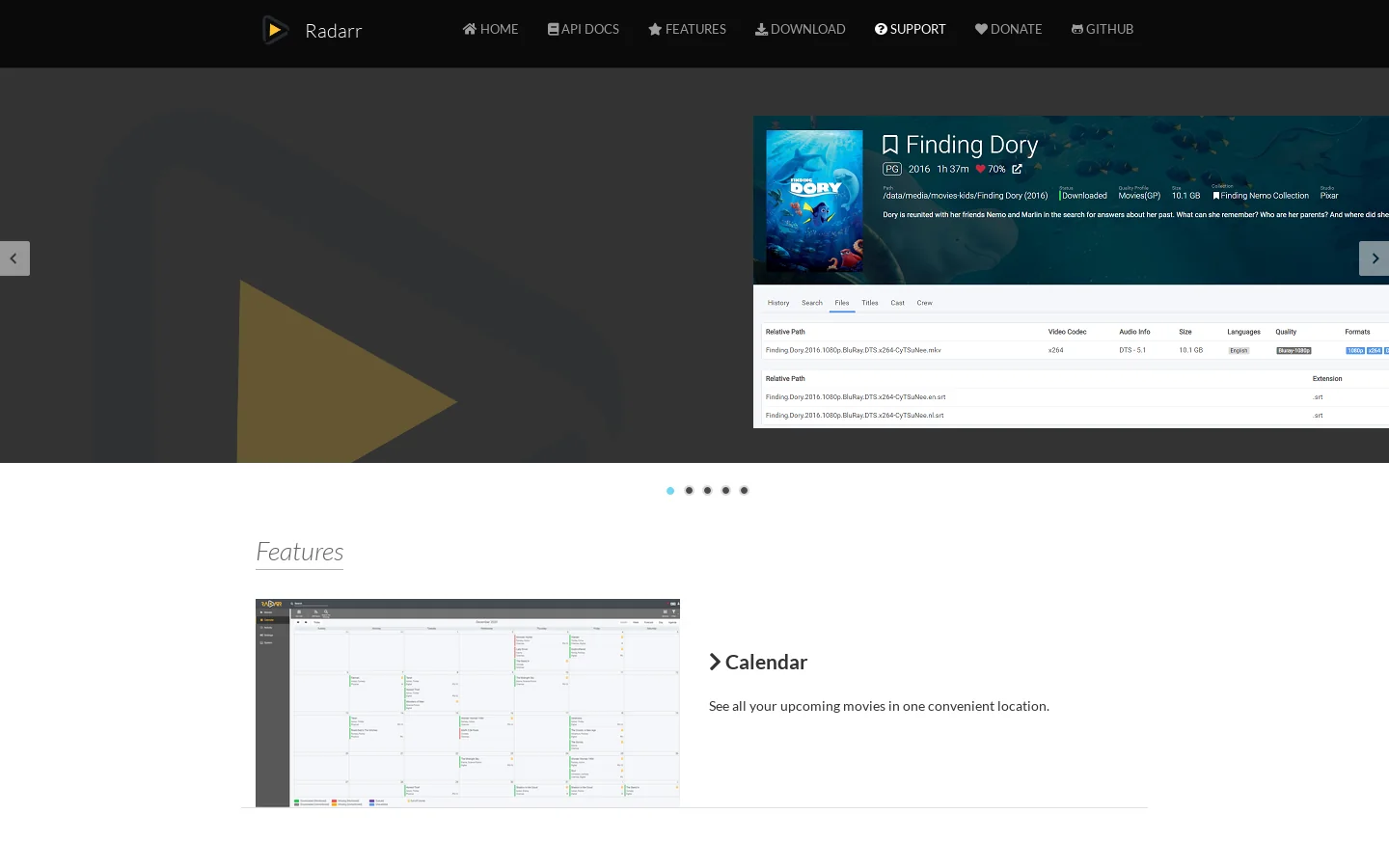Open the SUPPORT menu item
The height and width of the screenshot is (868, 1389).
pos(910,29)
